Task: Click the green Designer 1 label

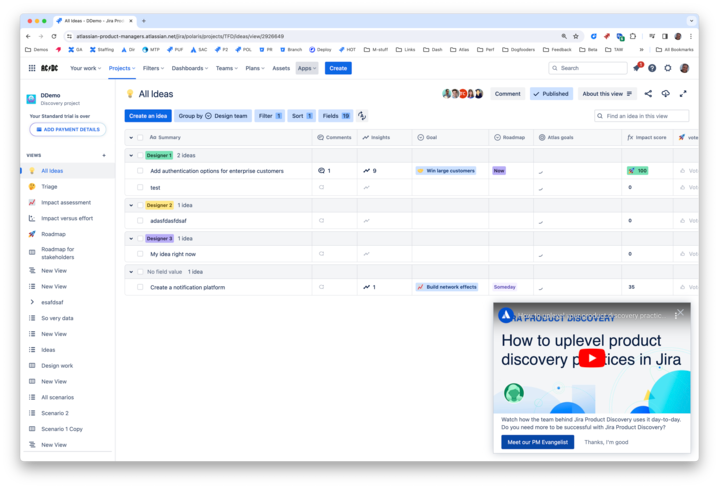Action: pos(159,155)
